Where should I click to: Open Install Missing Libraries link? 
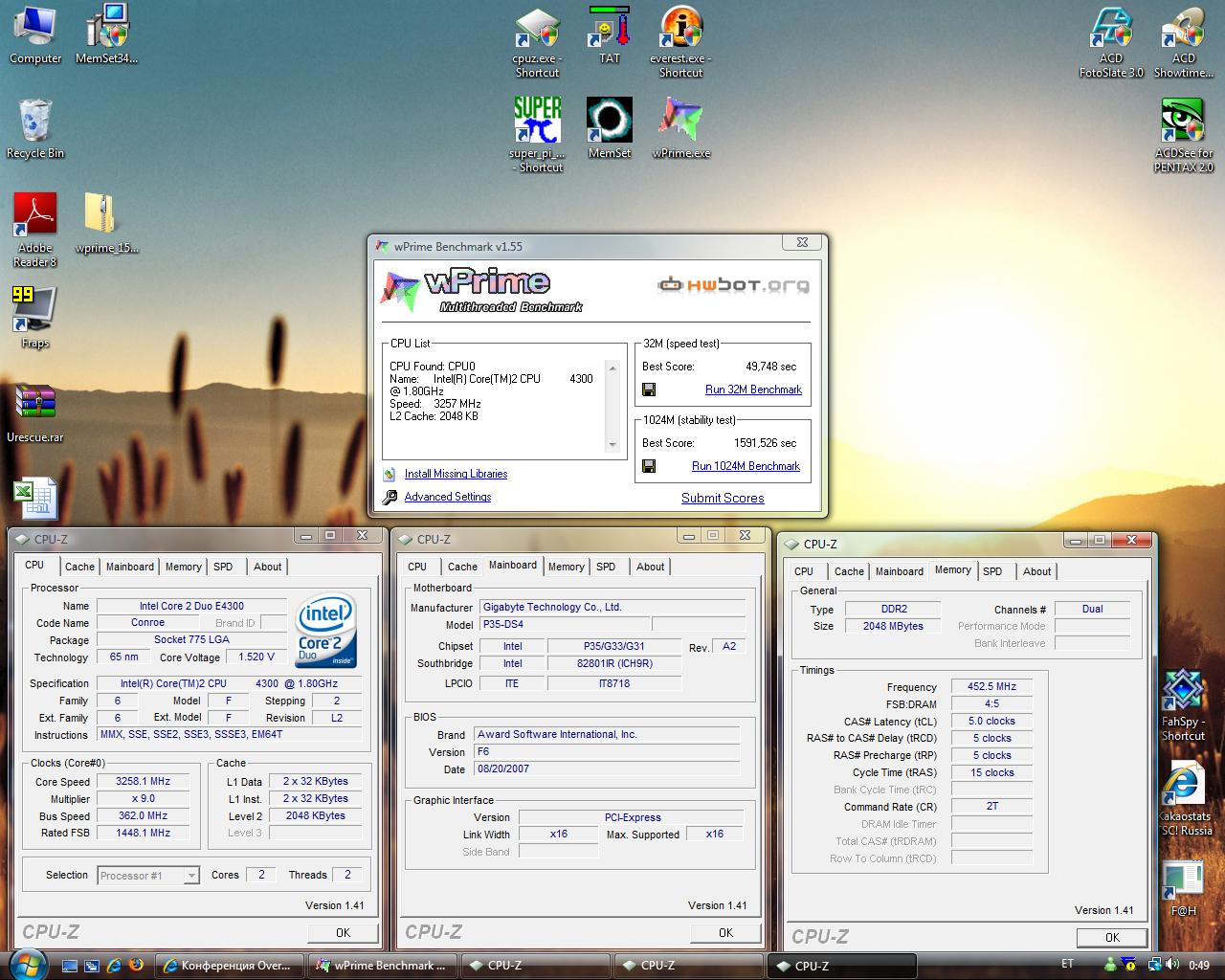[456, 474]
